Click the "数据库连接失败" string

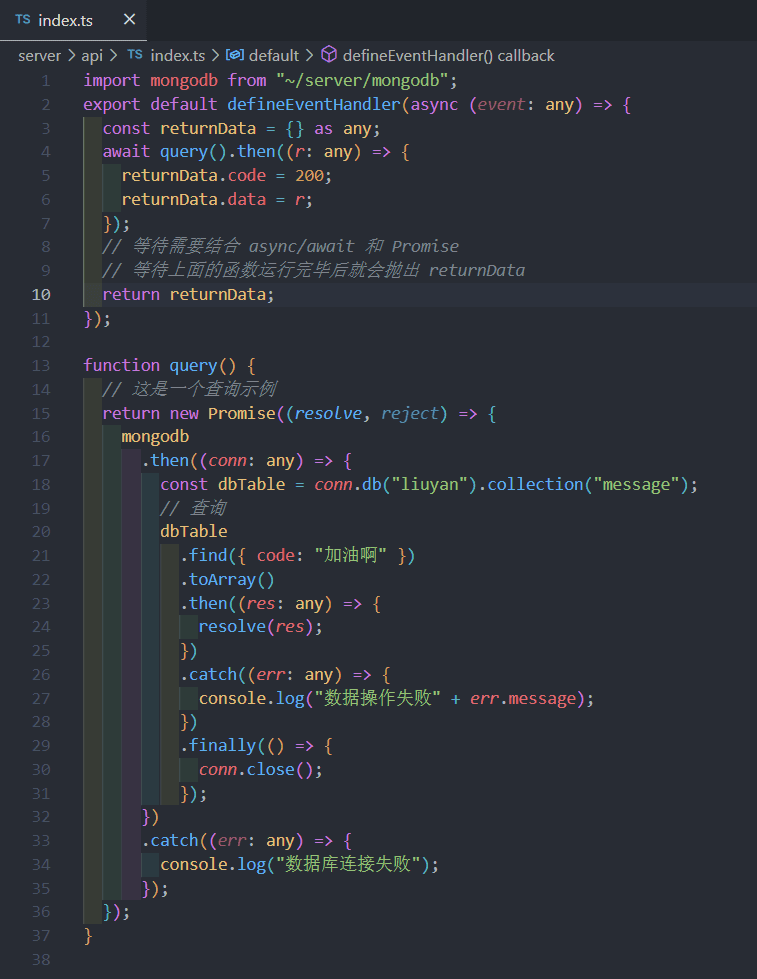(349, 865)
